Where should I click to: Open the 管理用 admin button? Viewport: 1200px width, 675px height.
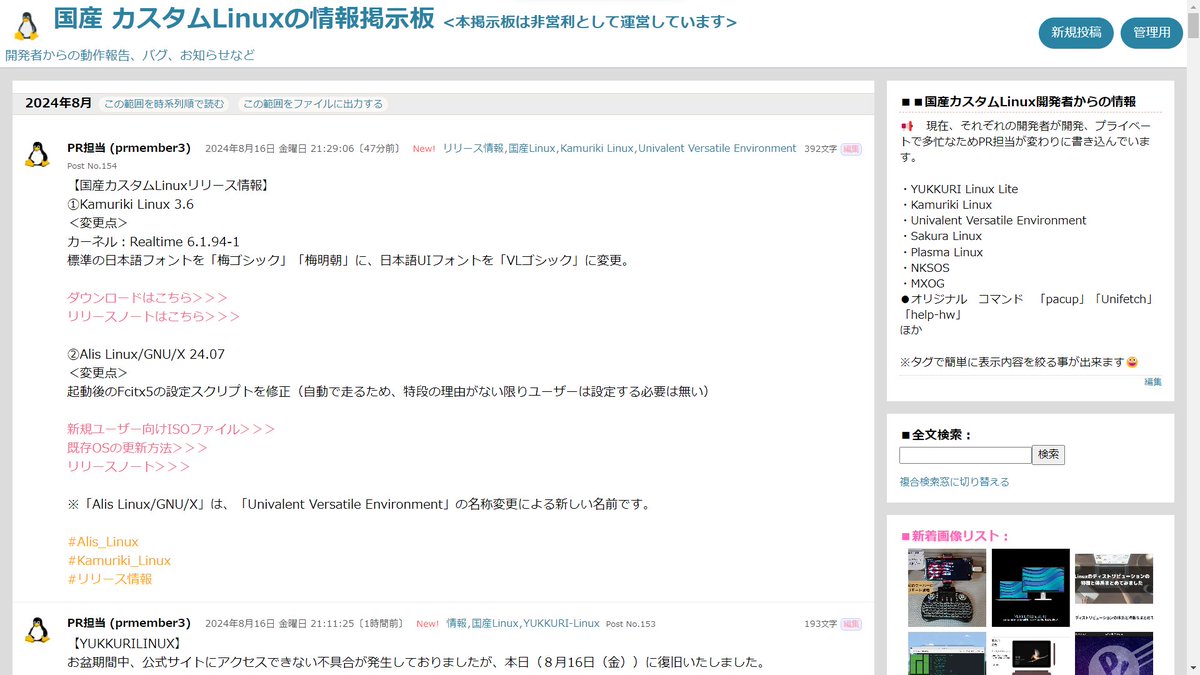click(1151, 33)
